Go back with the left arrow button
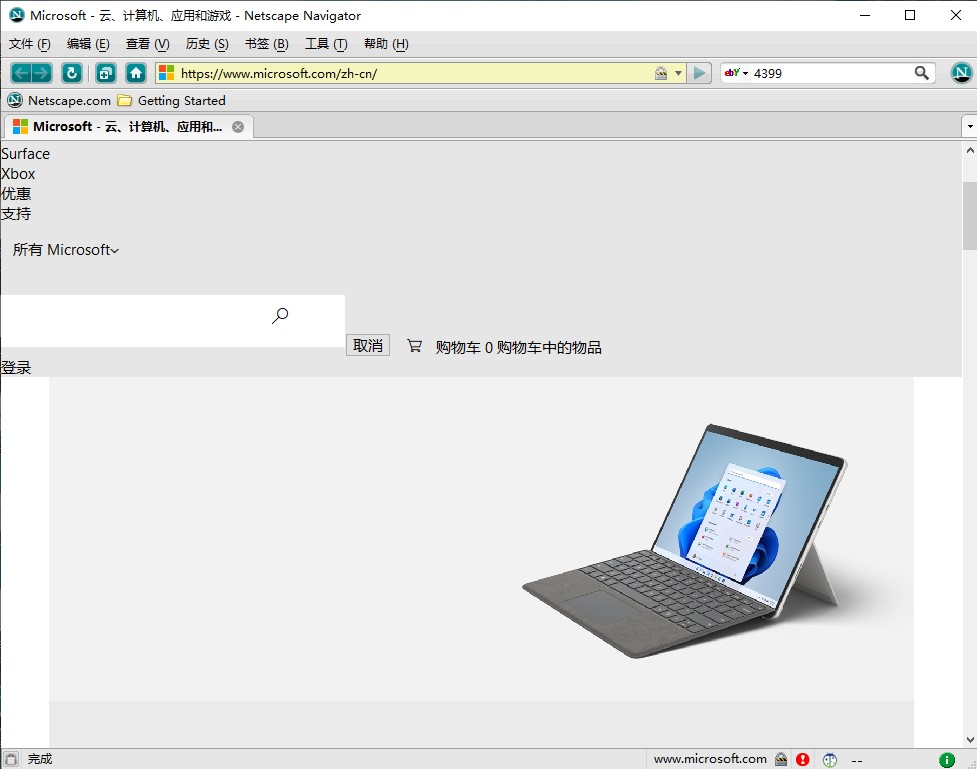The height and width of the screenshot is (769, 977). tap(21, 73)
